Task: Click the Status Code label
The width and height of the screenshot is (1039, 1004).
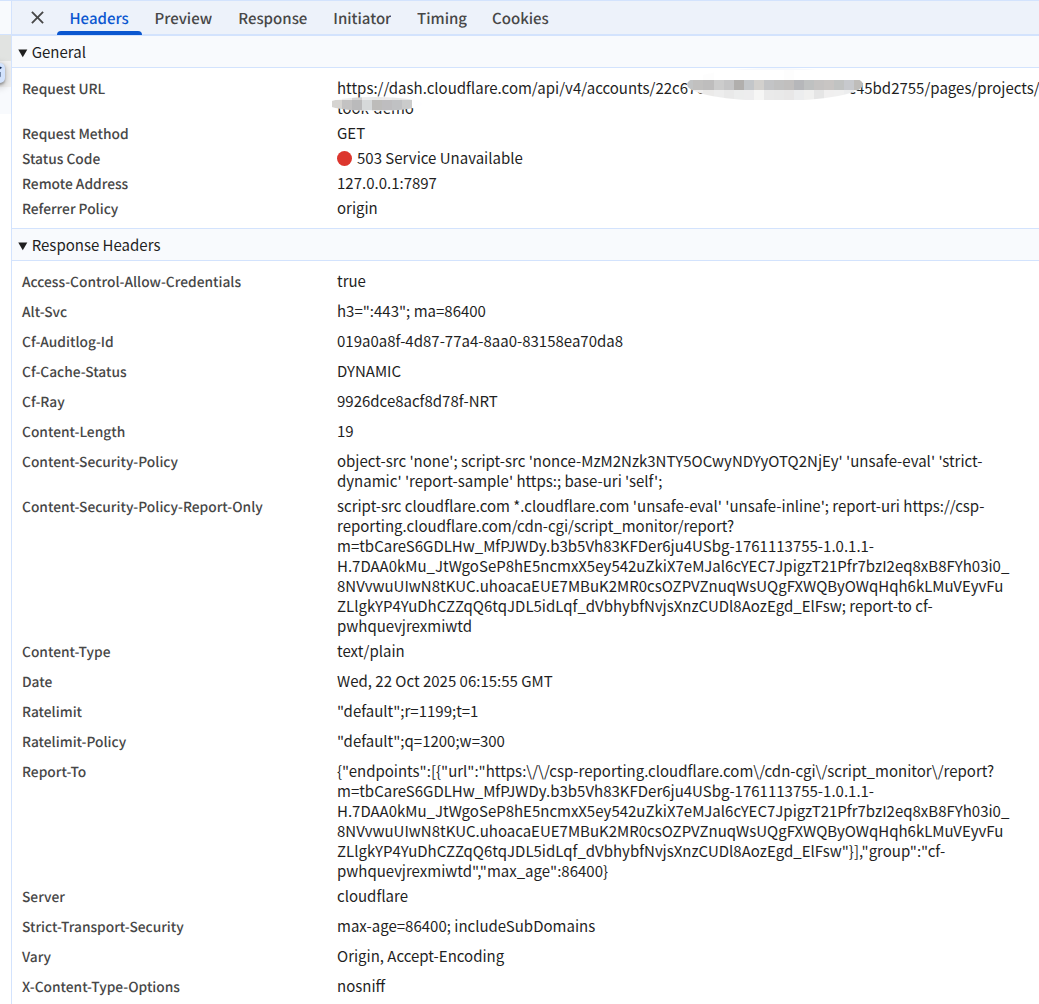Action: tap(61, 159)
